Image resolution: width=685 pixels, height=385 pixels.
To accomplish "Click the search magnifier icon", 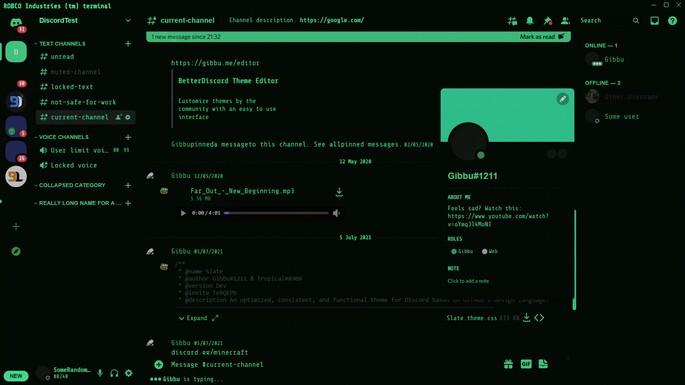I will click(x=636, y=21).
